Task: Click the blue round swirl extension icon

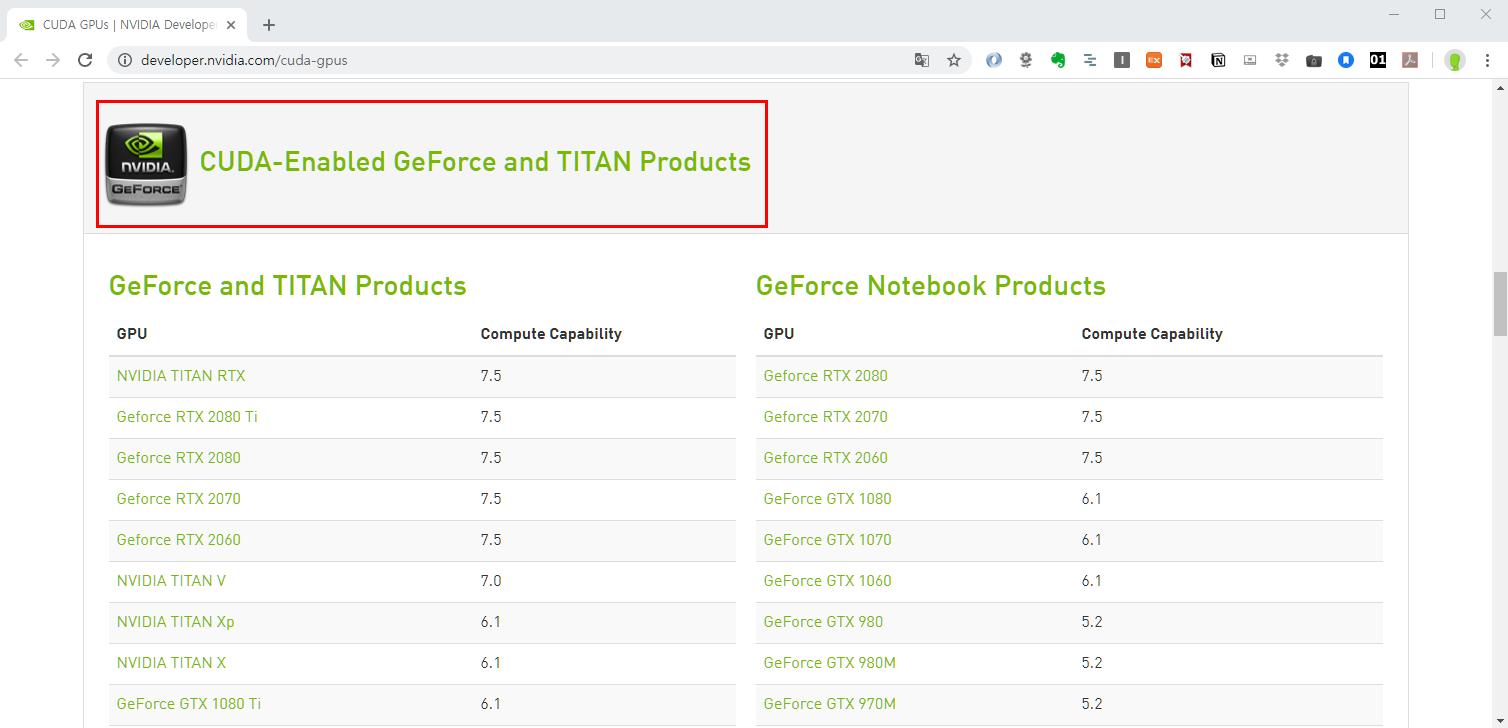Action: pos(994,60)
